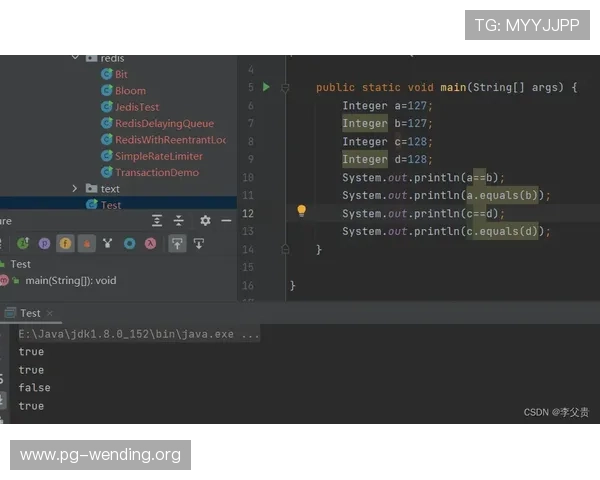Close the Test run tab
The width and height of the screenshot is (600, 480).
coord(51,313)
